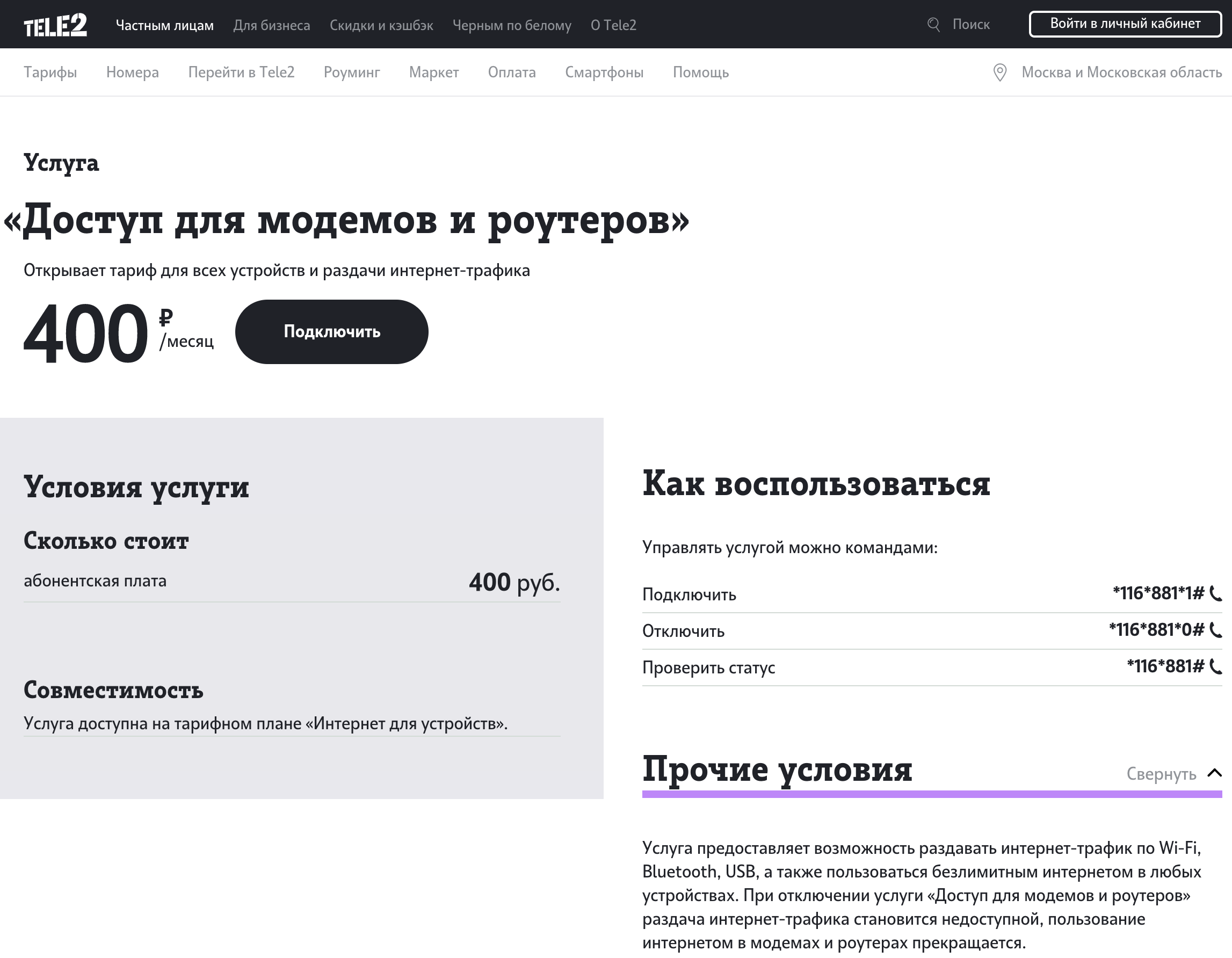
Task: Click Войти в личный кабинет button
Action: [1125, 24]
